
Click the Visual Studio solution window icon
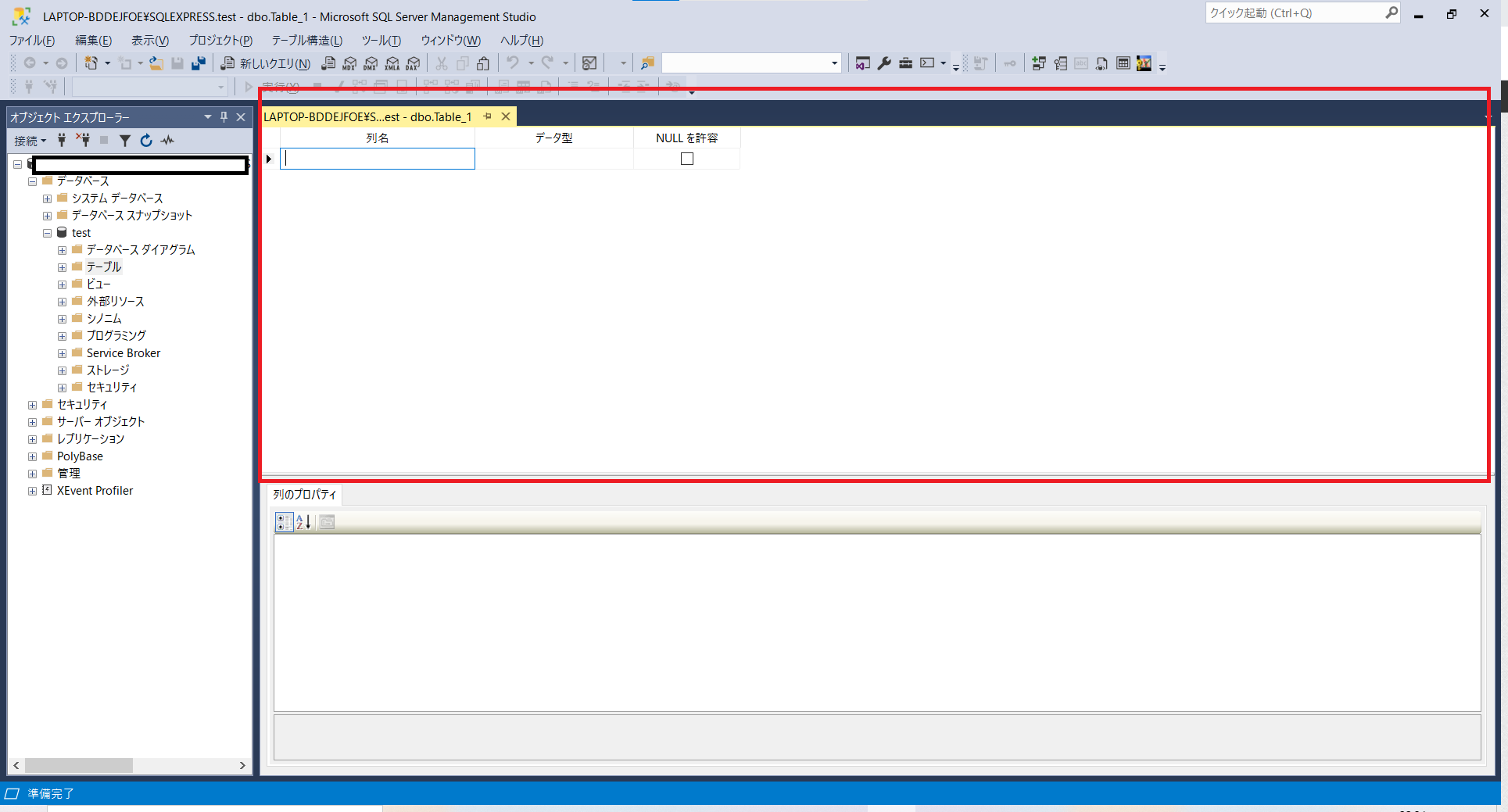tap(862, 63)
